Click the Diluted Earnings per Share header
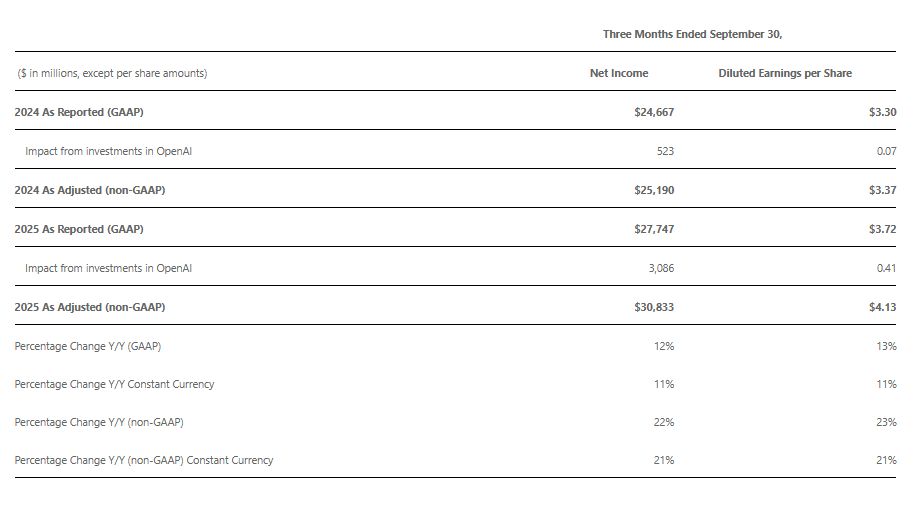 coord(785,73)
